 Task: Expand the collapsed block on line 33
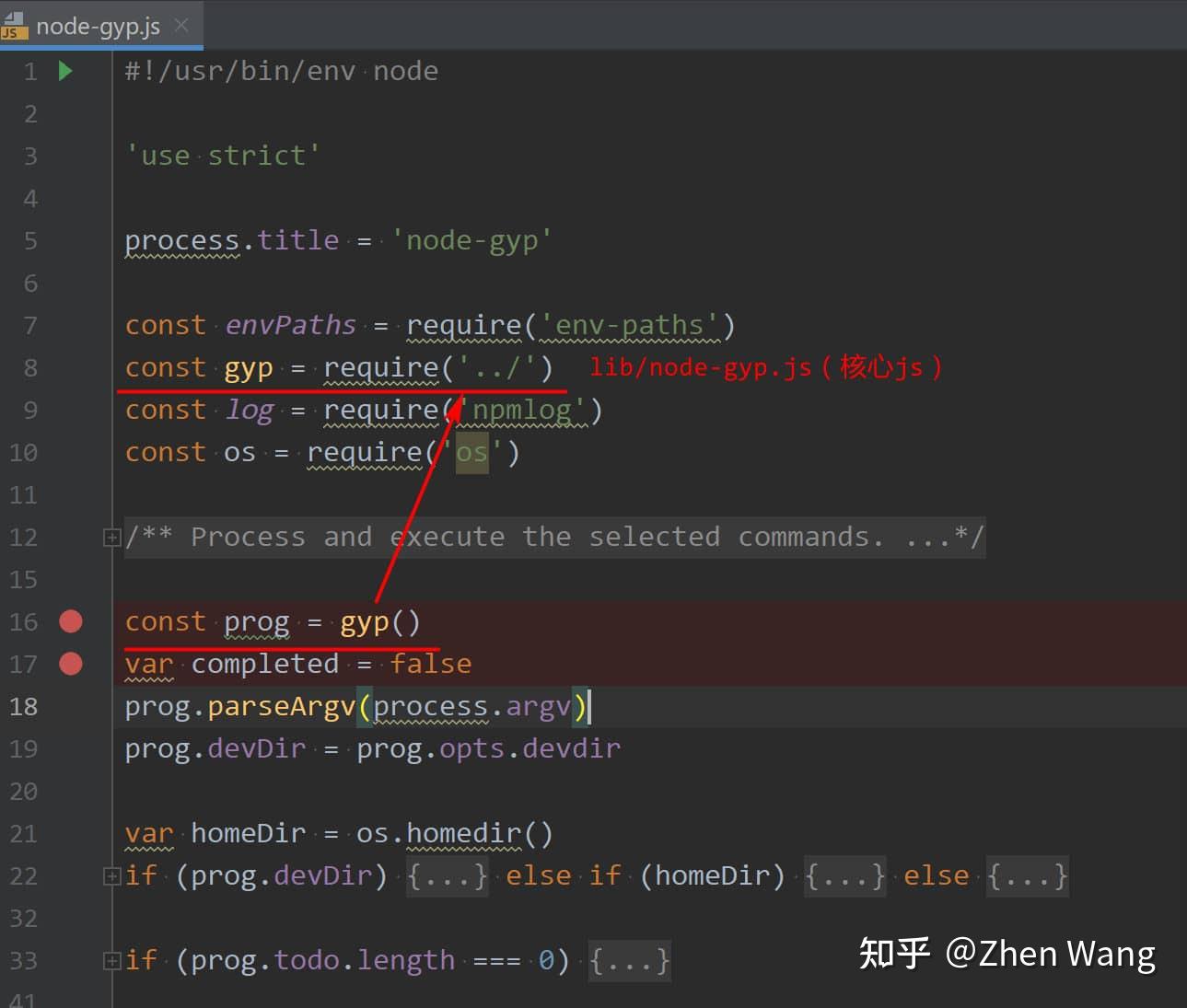coord(111,960)
